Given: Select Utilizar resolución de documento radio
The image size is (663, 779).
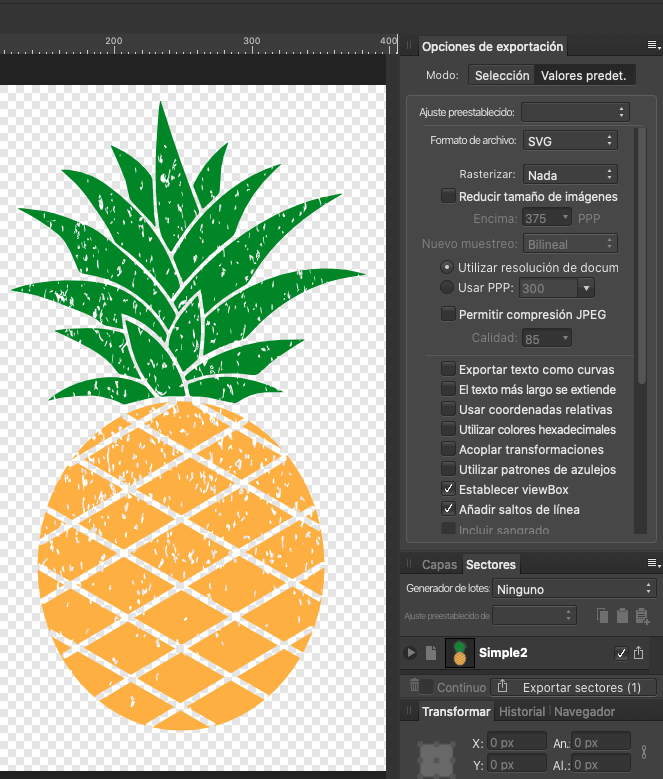Looking at the screenshot, I should tap(447, 267).
